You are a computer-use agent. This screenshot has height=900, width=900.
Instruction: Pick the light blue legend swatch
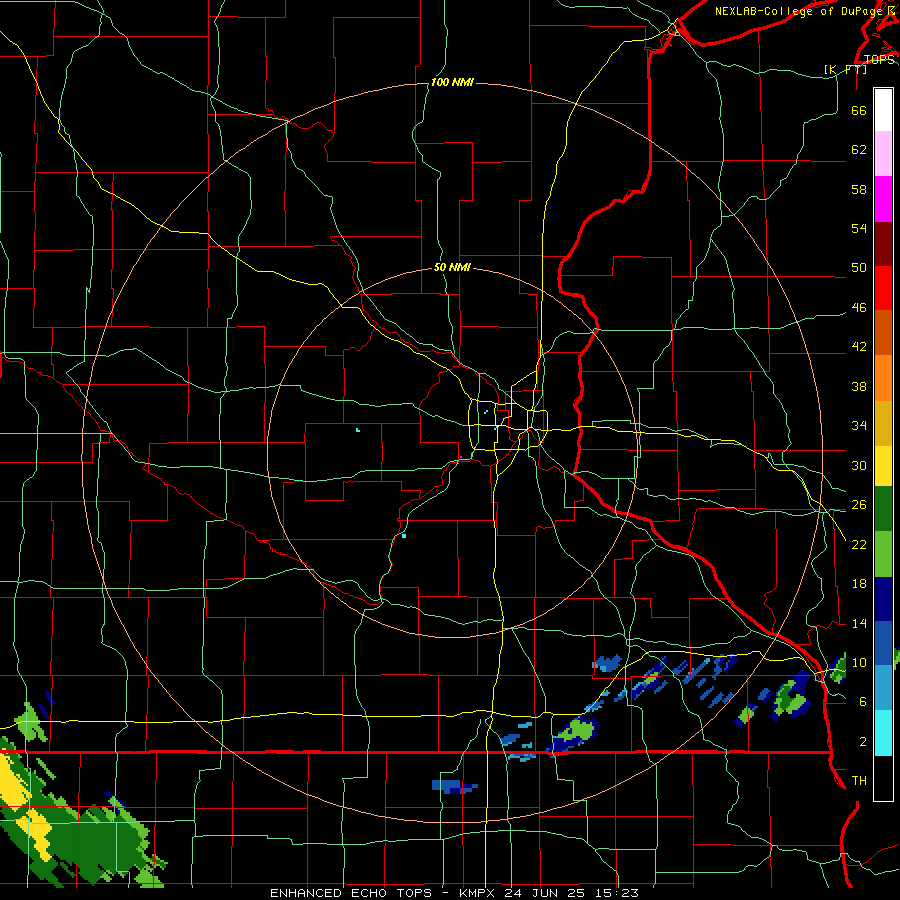click(883, 688)
